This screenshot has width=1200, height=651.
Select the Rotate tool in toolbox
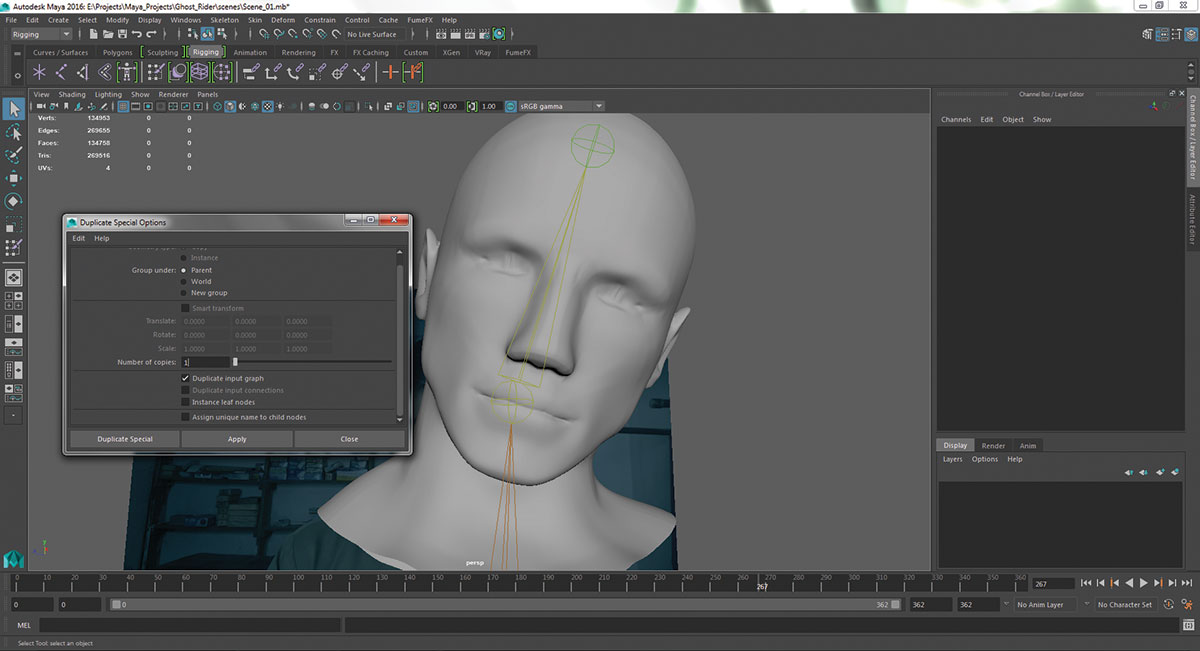click(14, 201)
